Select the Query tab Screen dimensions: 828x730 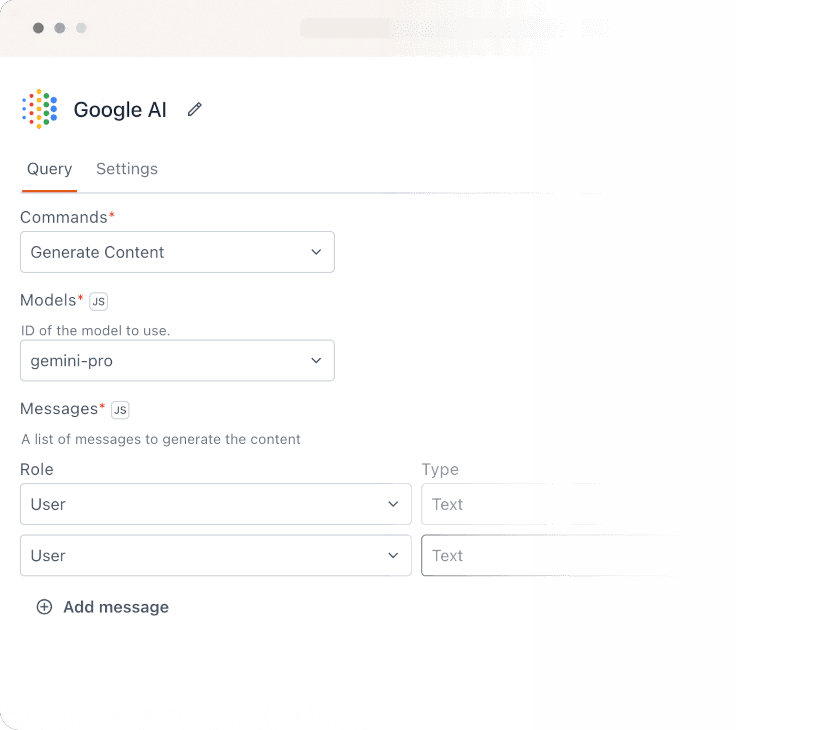(49, 169)
